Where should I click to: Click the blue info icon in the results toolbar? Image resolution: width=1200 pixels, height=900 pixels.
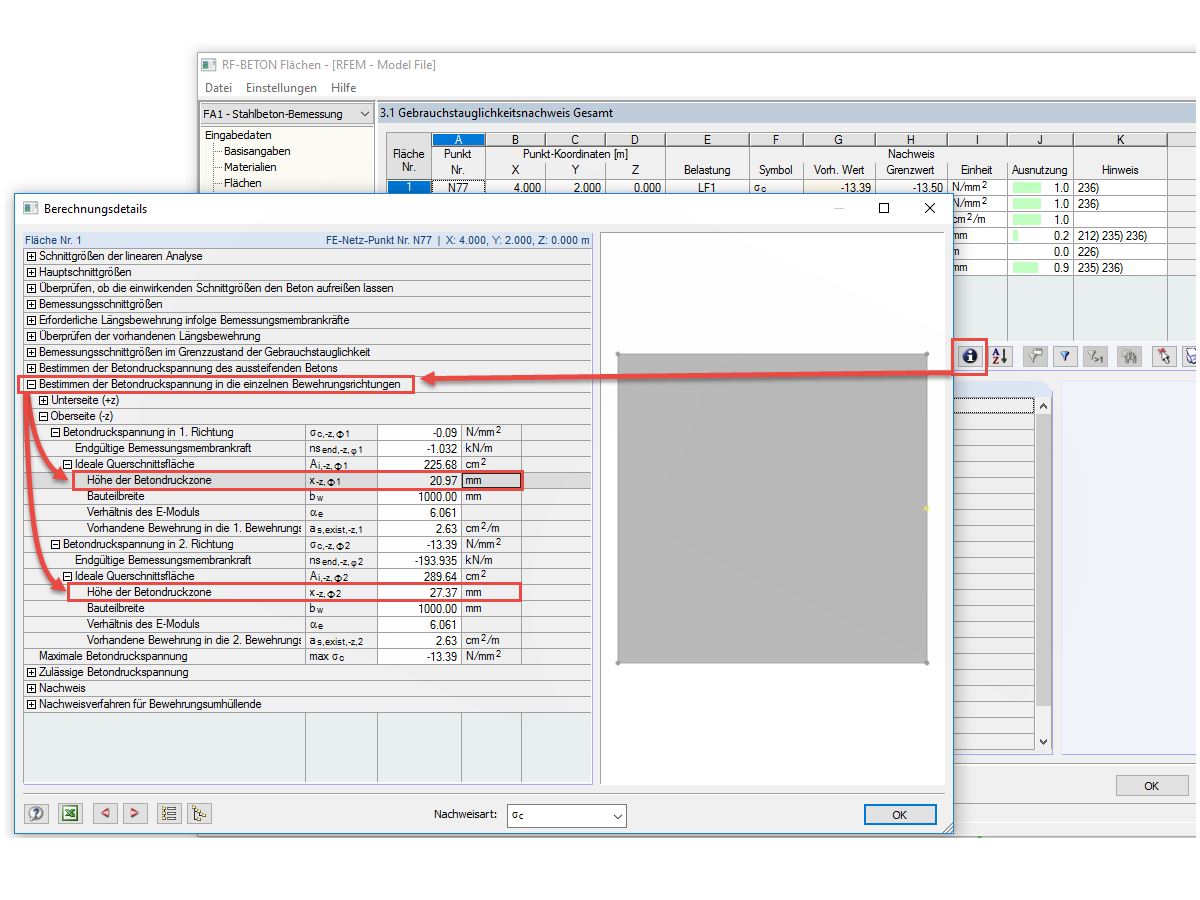pos(969,356)
